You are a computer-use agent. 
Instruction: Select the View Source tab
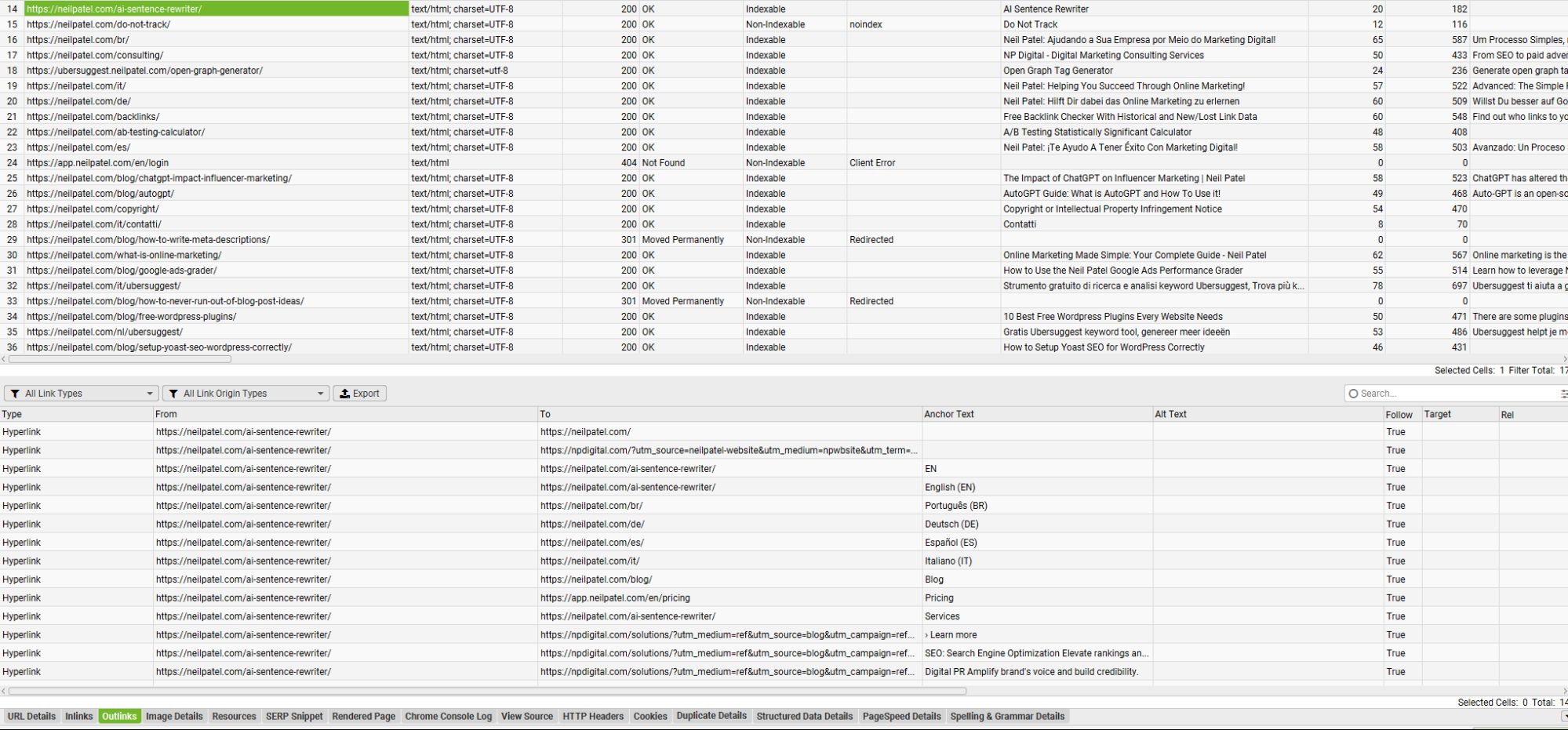(526, 716)
